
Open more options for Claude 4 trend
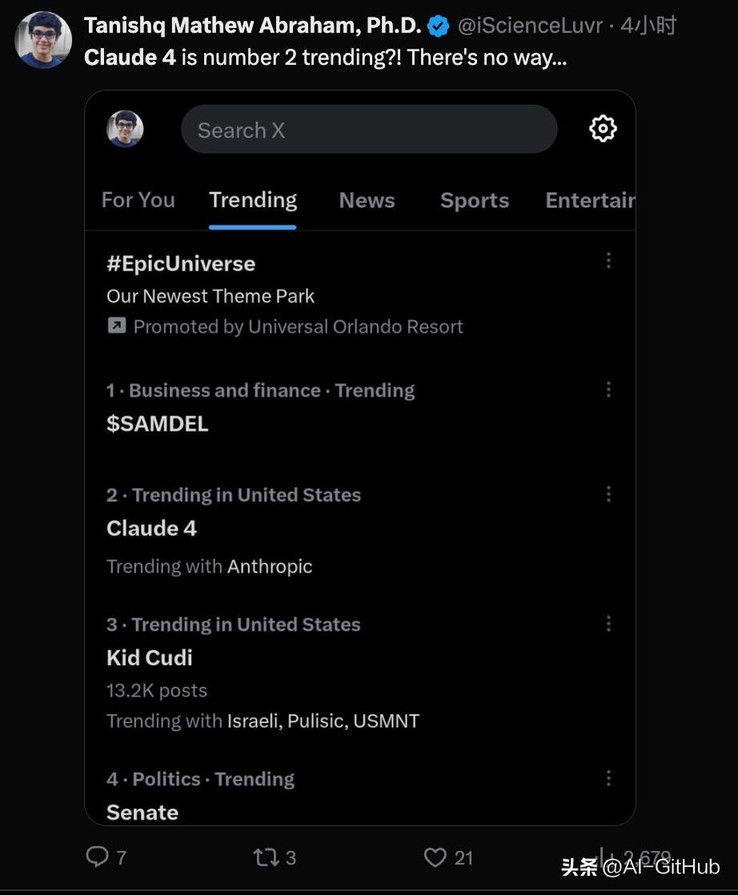[x=608, y=494]
